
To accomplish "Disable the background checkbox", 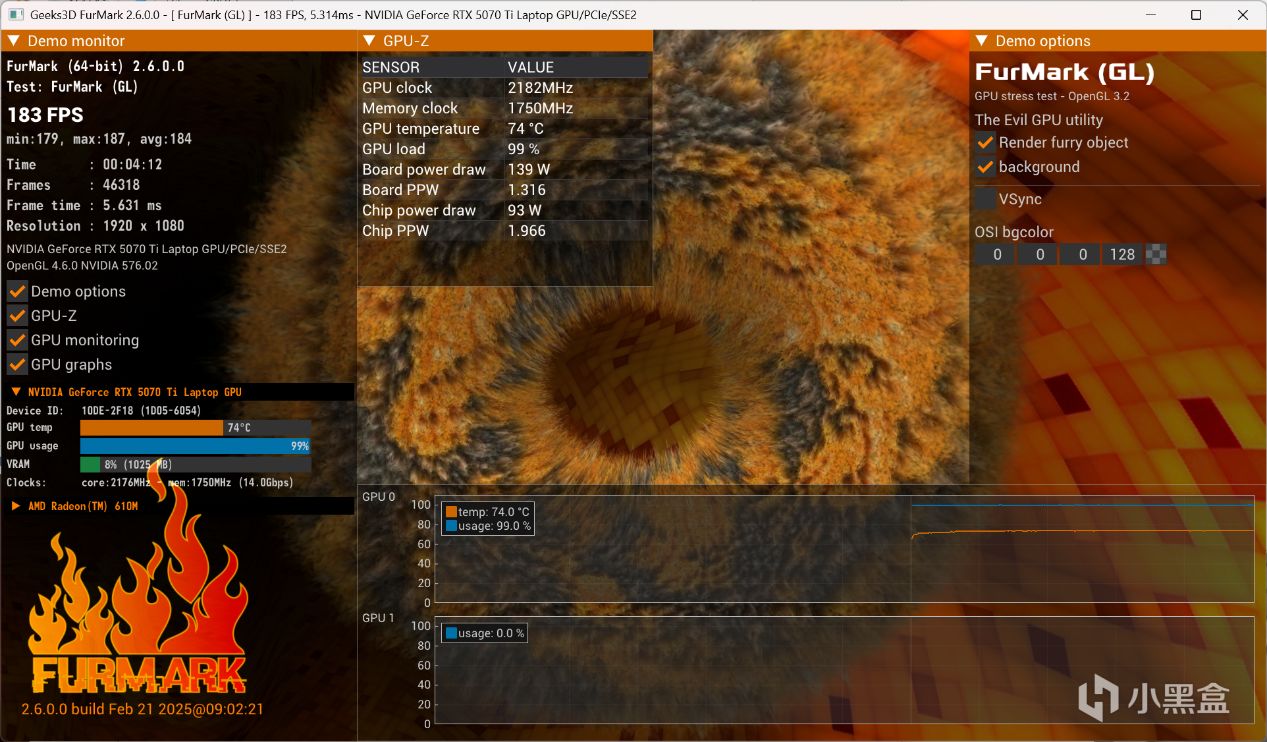I will 985,167.
